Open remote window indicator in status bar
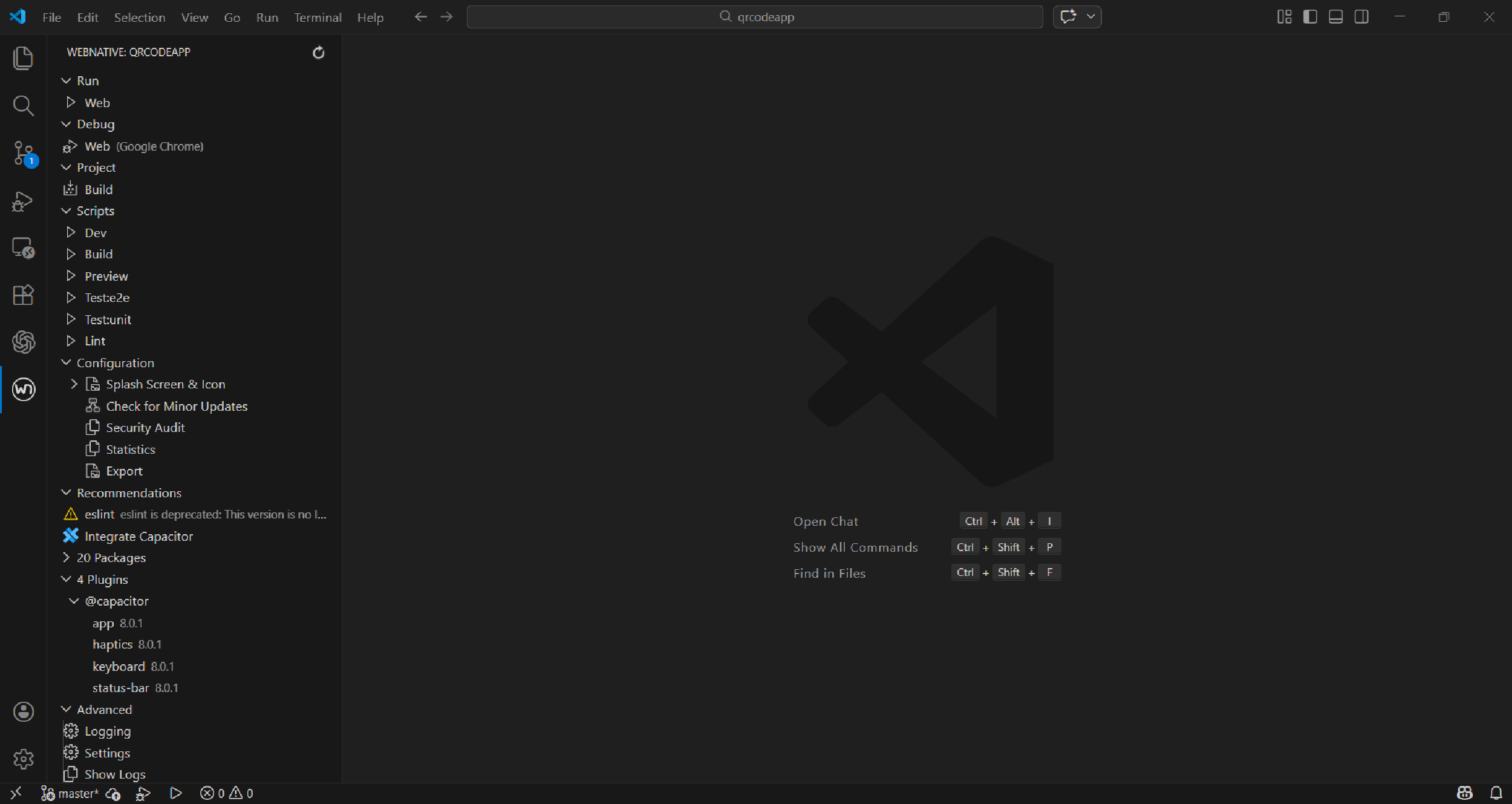This screenshot has width=1512, height=804. pyautogui.click(x=16, y=793)
